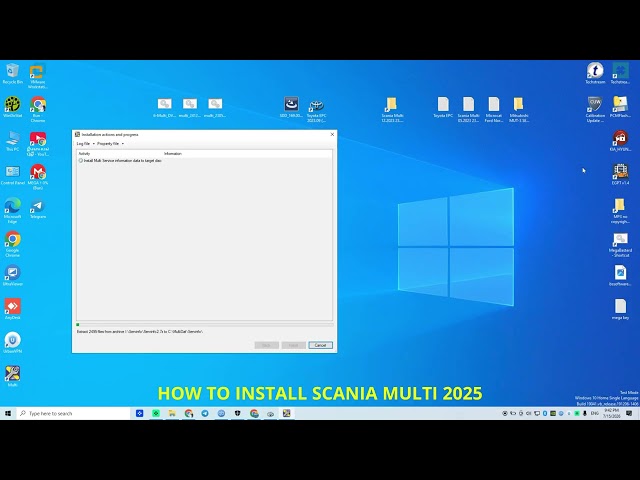Open the WinDirStat desktop icon
The width and height of the screenshot is (640, 480).
13,107
